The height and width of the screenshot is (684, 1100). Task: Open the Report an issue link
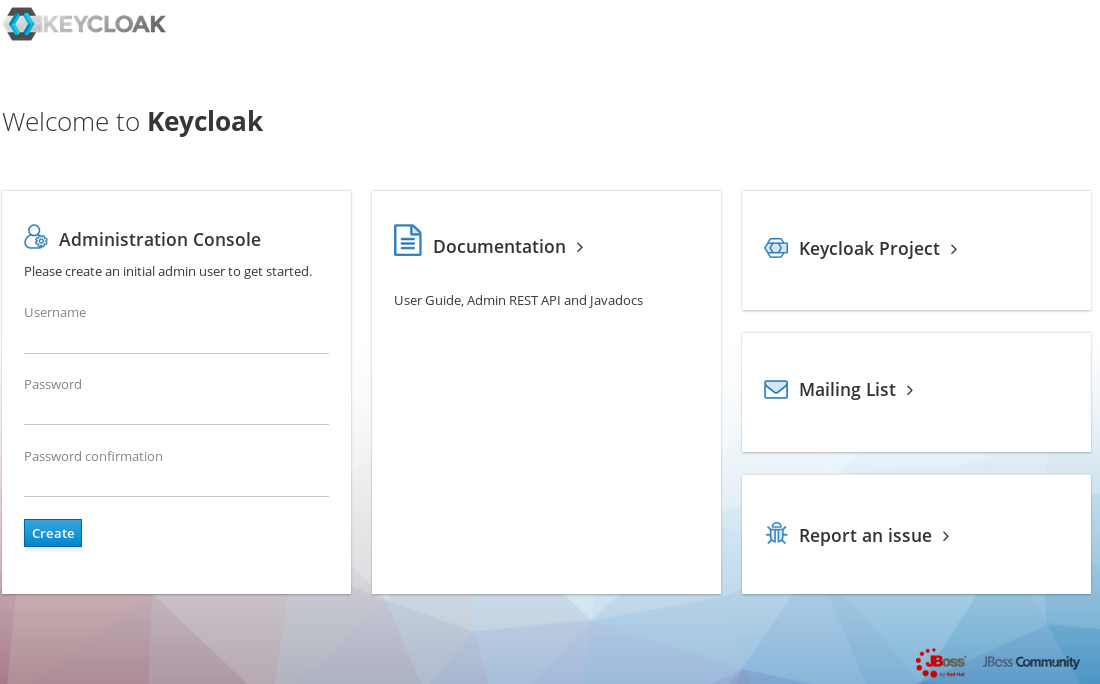tap(865, 536)
